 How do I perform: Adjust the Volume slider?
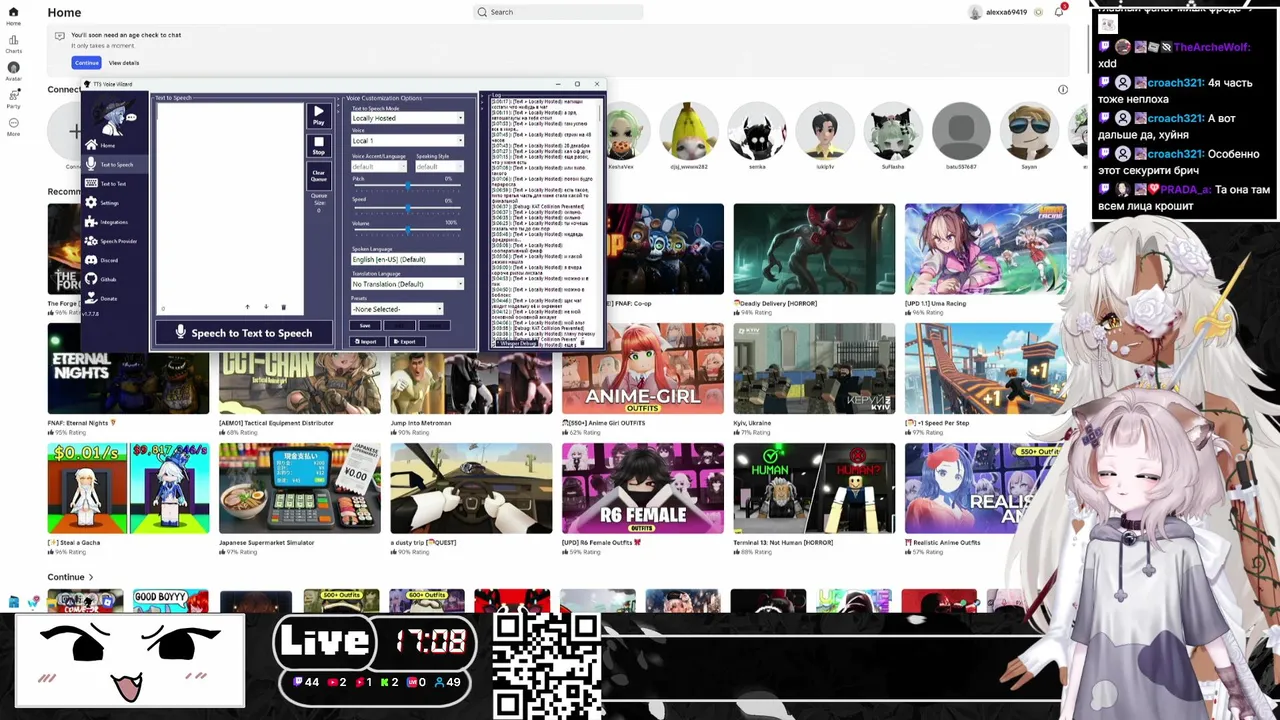[x=407, y=230]
